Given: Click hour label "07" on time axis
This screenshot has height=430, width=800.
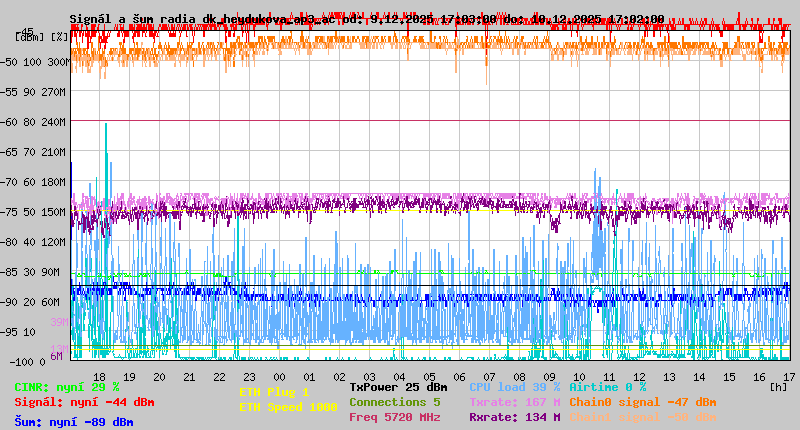Looking at the screenshot, I should 490,377.
